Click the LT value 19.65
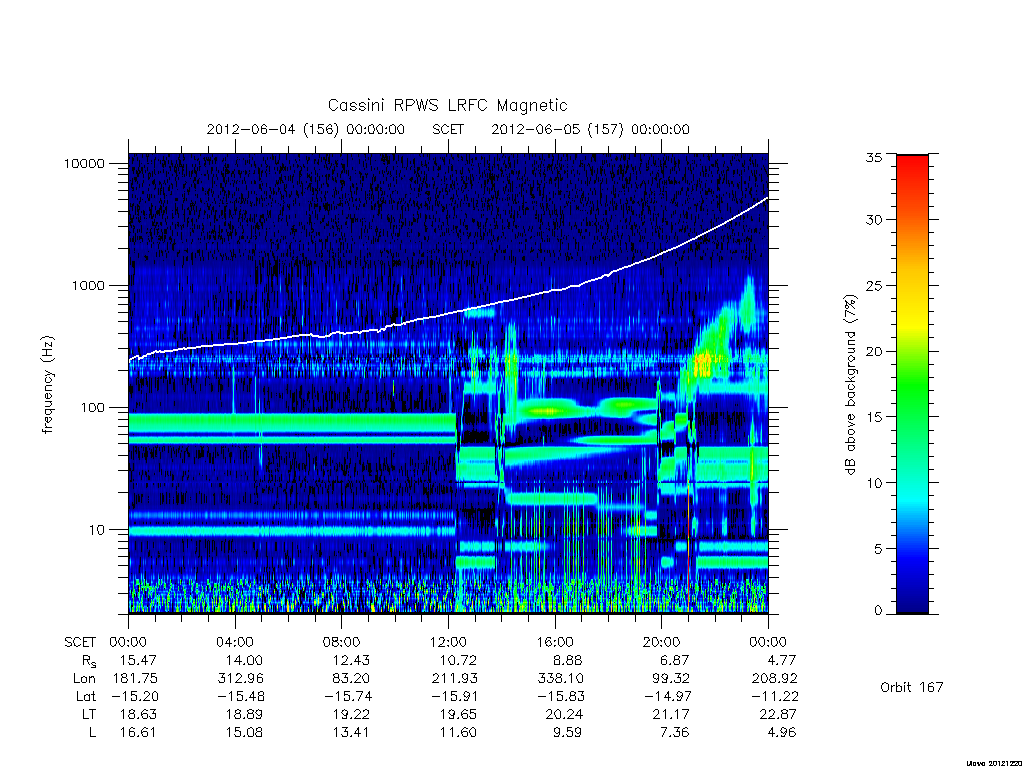The image size is (1024, 768). coord(457,714)
